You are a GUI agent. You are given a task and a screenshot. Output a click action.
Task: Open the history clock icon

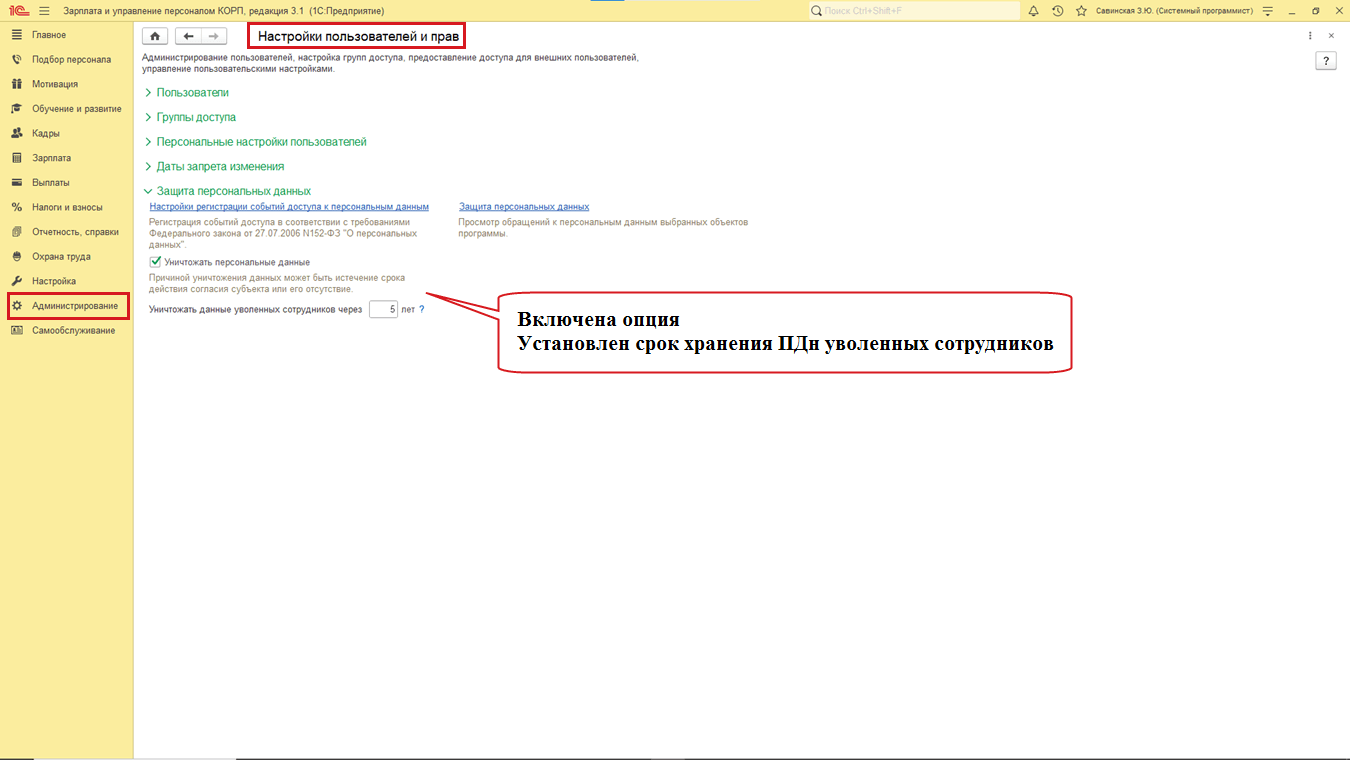(x=1057, y=11)
